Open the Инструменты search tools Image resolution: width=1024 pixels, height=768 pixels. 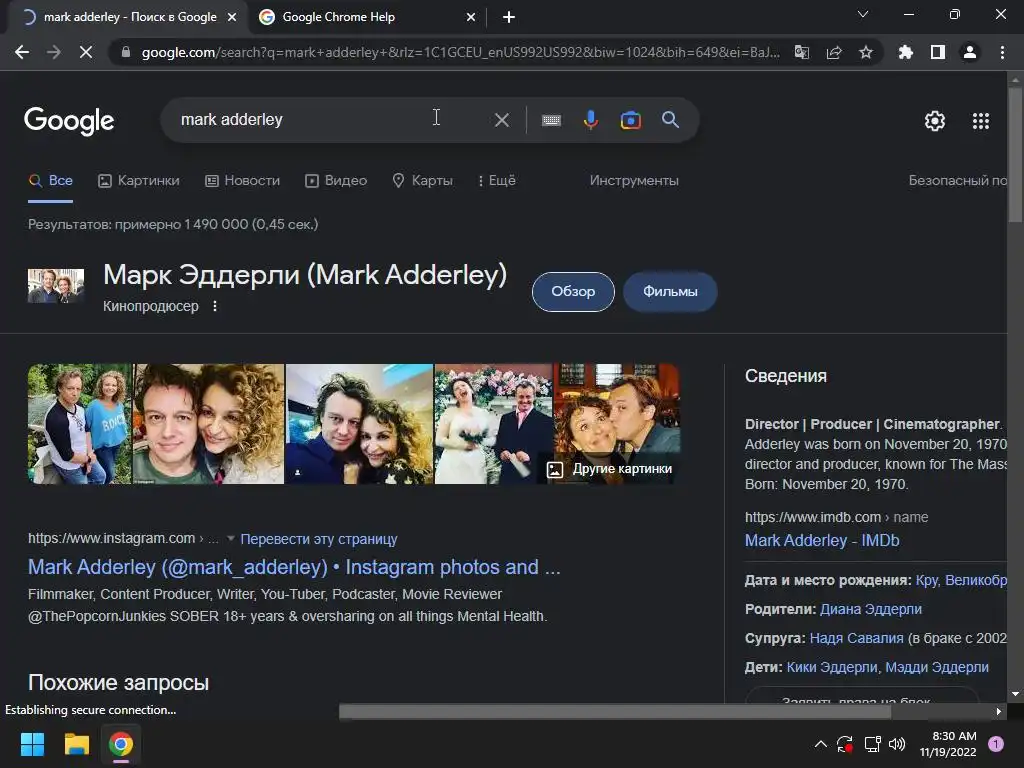coord(633,180)
